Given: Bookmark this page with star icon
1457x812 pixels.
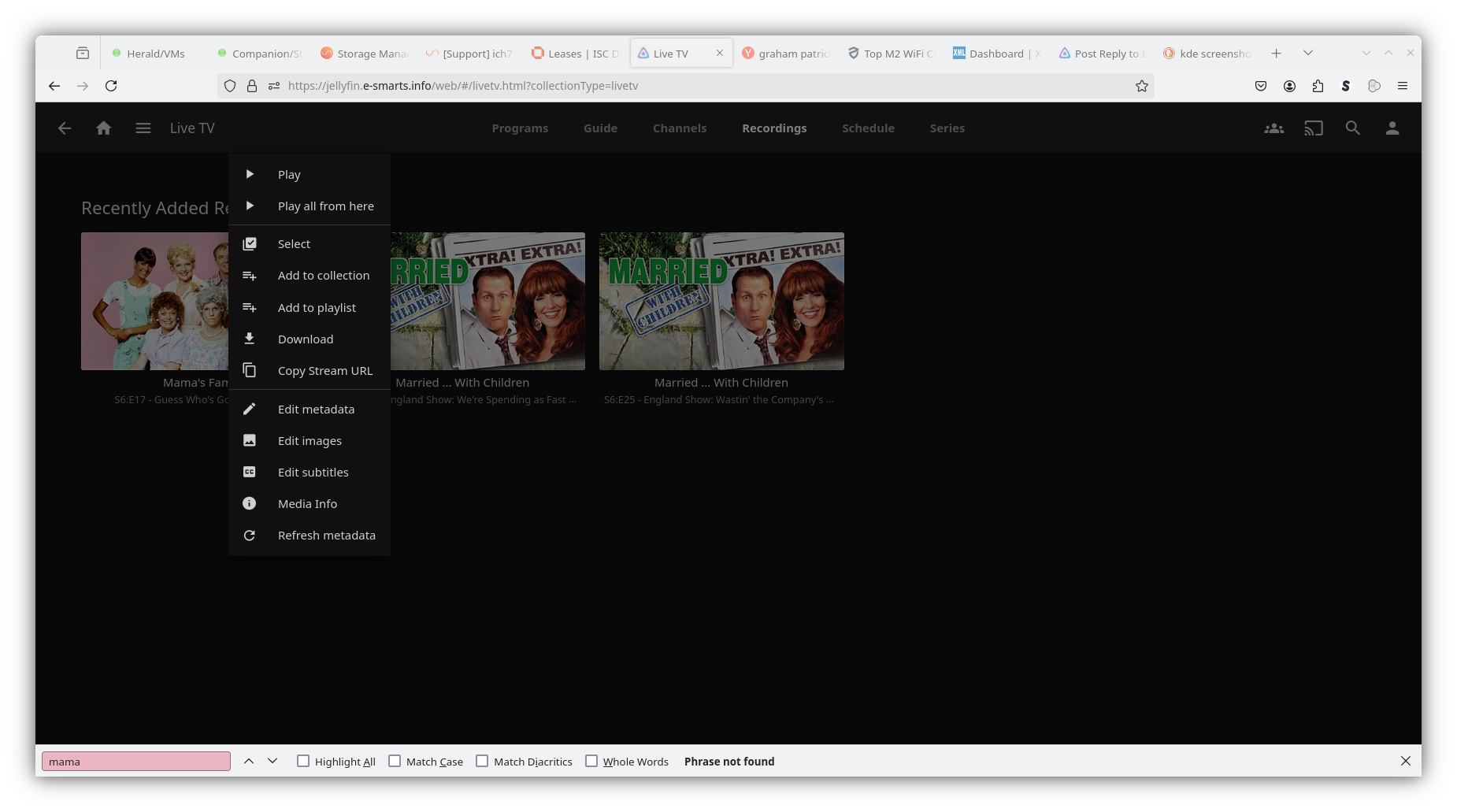Looking at the screenshot, I should point(1141,86).
